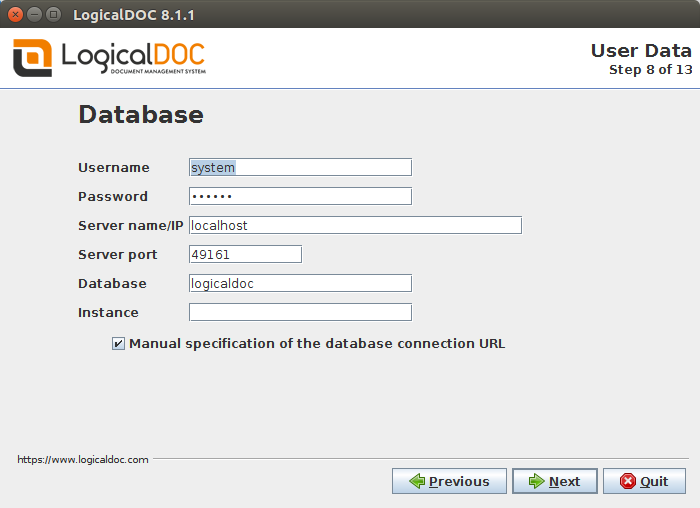
Task: Click the Server port field showing 49161
Action: pos(246,254)
